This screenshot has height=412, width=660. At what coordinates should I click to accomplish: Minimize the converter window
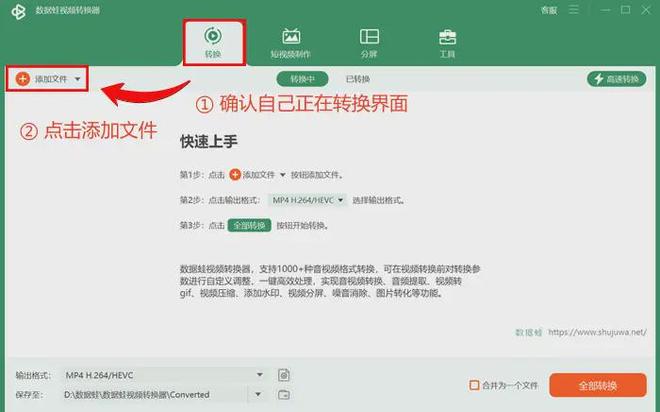tap(605, 10)
